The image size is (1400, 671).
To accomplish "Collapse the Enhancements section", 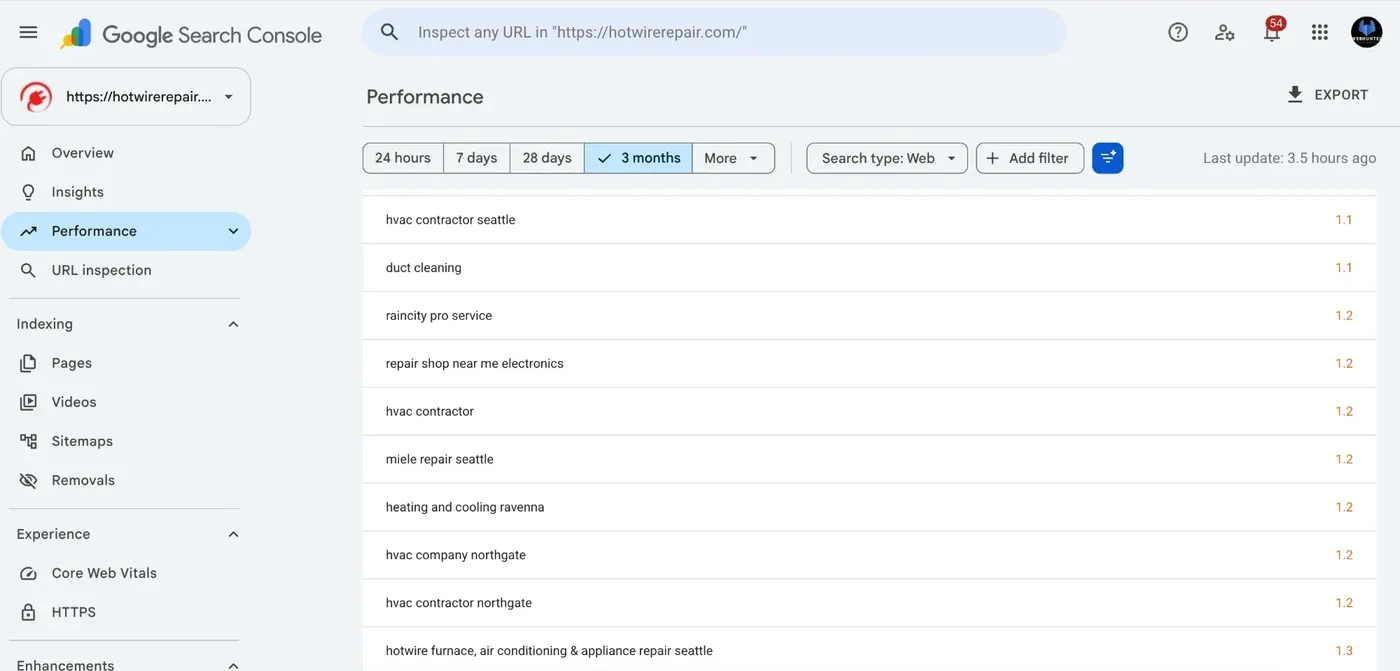I will pos(233,665).
